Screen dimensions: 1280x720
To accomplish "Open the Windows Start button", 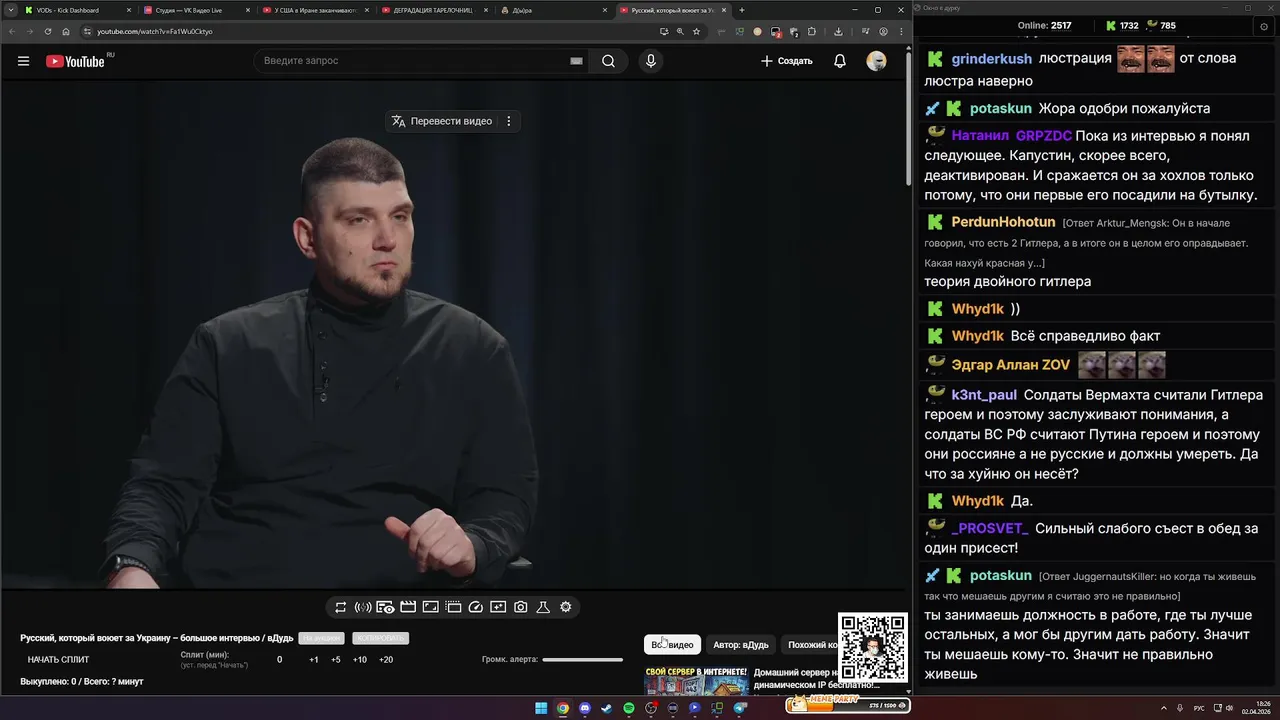I will coord(541,708).
